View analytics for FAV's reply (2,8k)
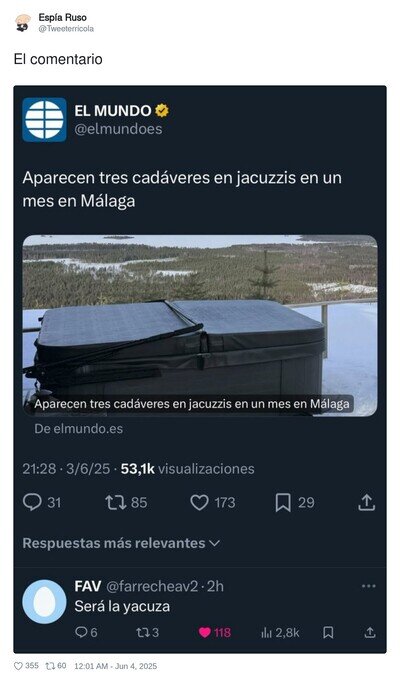This screenshot has width=400, height=680. (x=280, y=633)
